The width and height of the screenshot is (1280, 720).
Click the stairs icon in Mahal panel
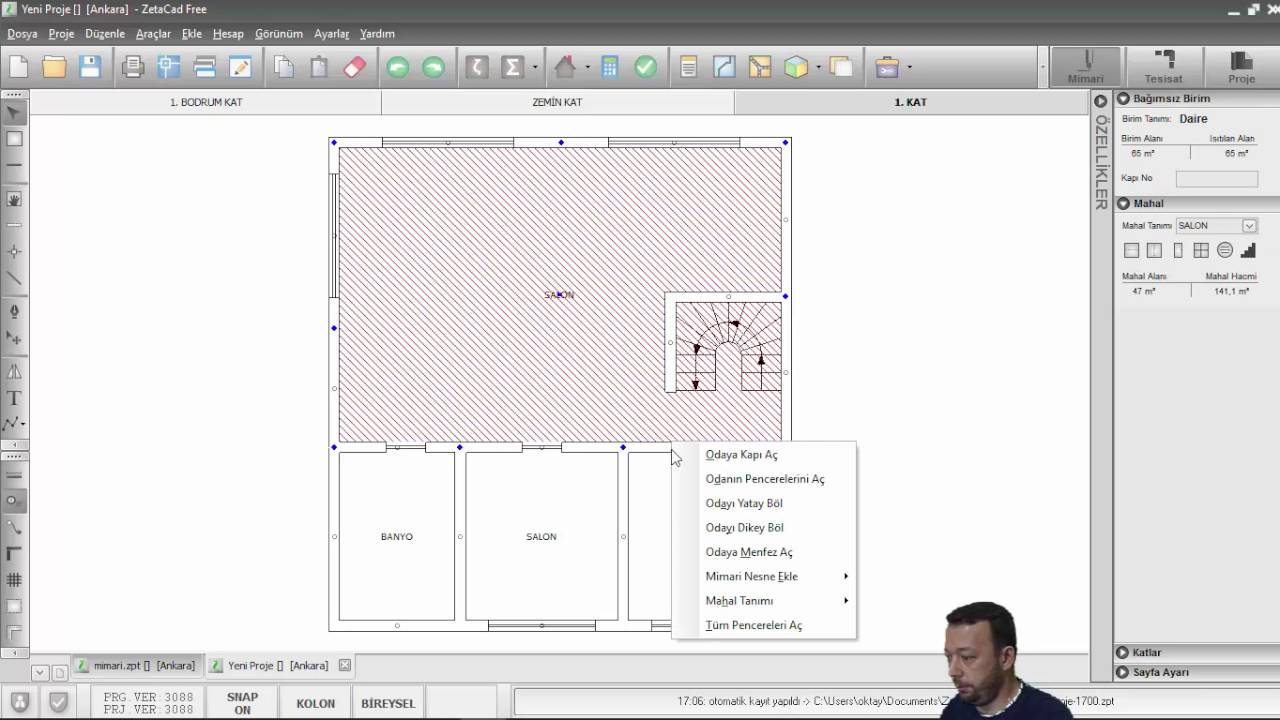point(1248,250)
